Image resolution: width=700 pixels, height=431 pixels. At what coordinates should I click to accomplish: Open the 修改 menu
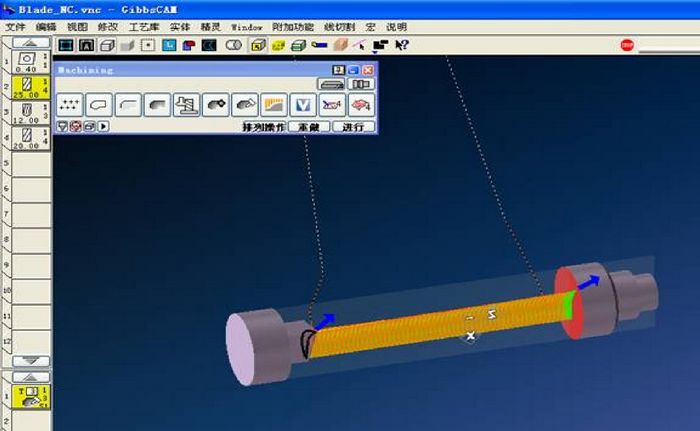coord(108,27)
